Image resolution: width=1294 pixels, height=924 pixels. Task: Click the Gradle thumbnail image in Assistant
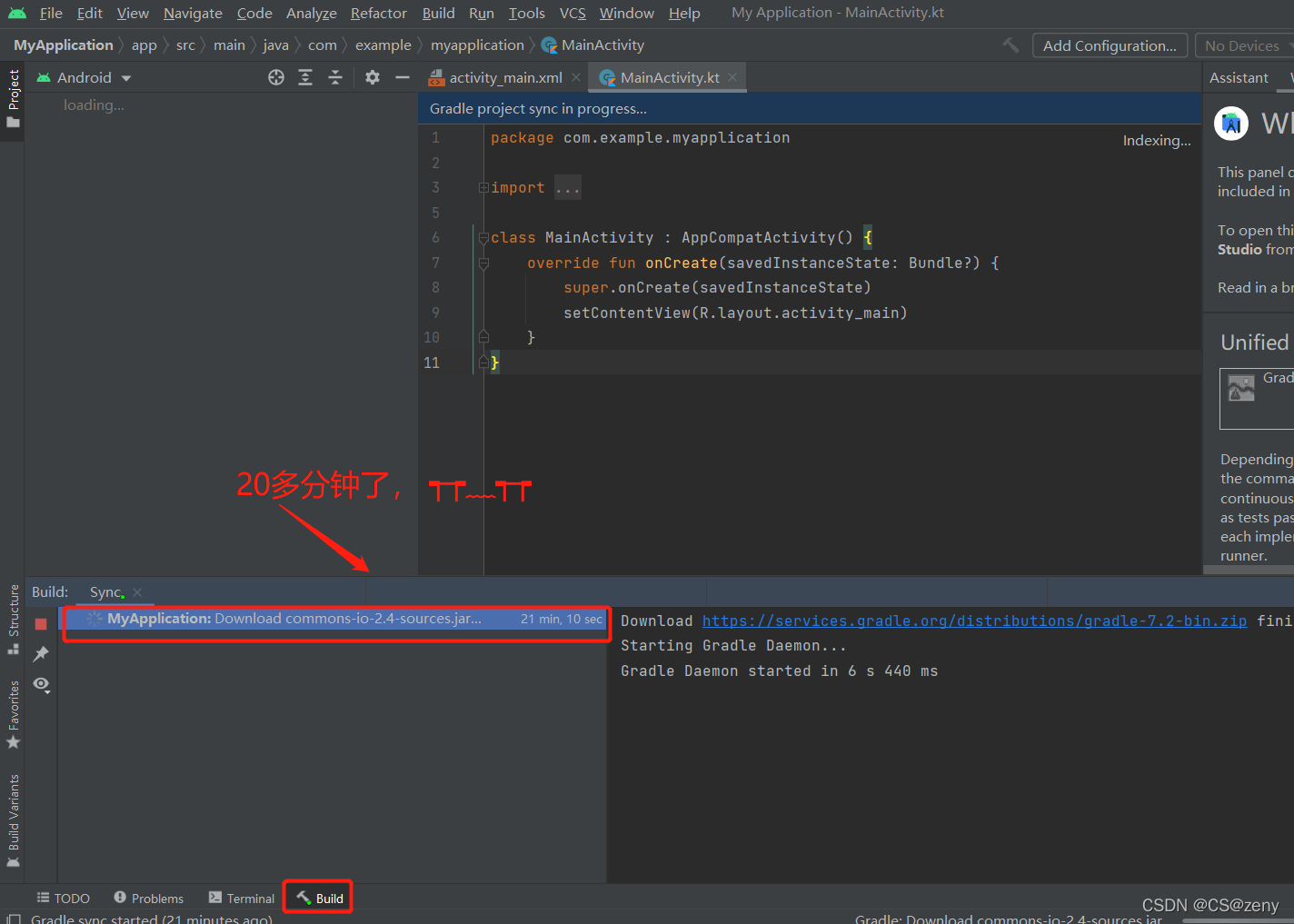coord(1241,388)
